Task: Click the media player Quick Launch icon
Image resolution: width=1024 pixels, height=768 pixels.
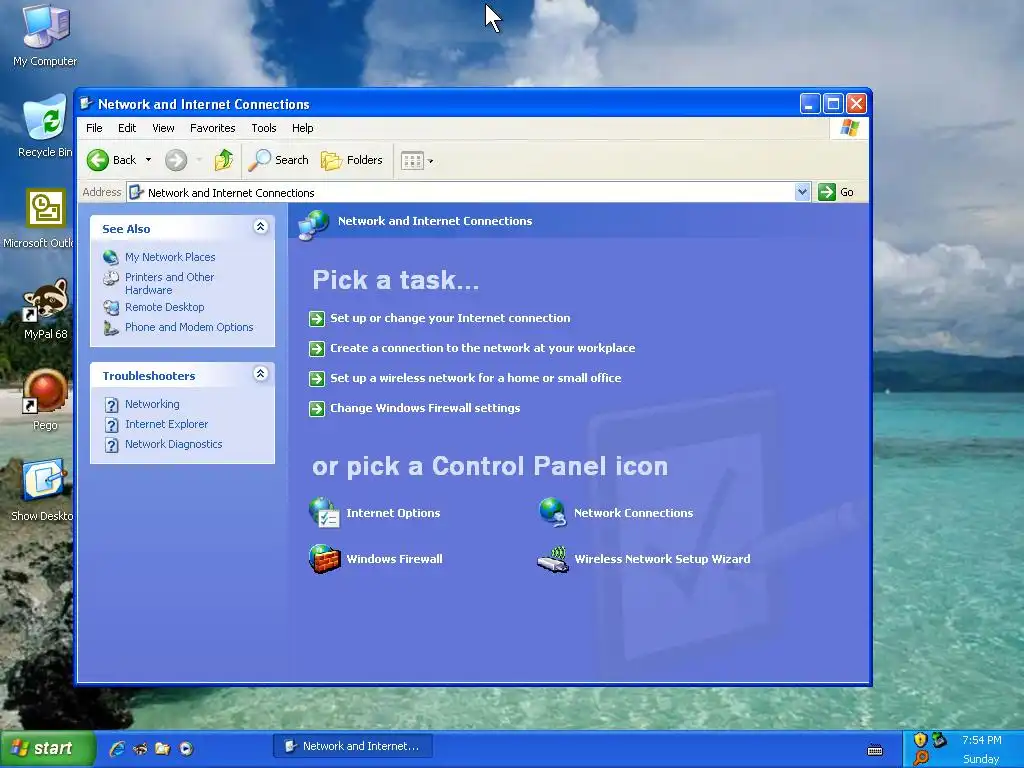Action: tap(186, 748)
